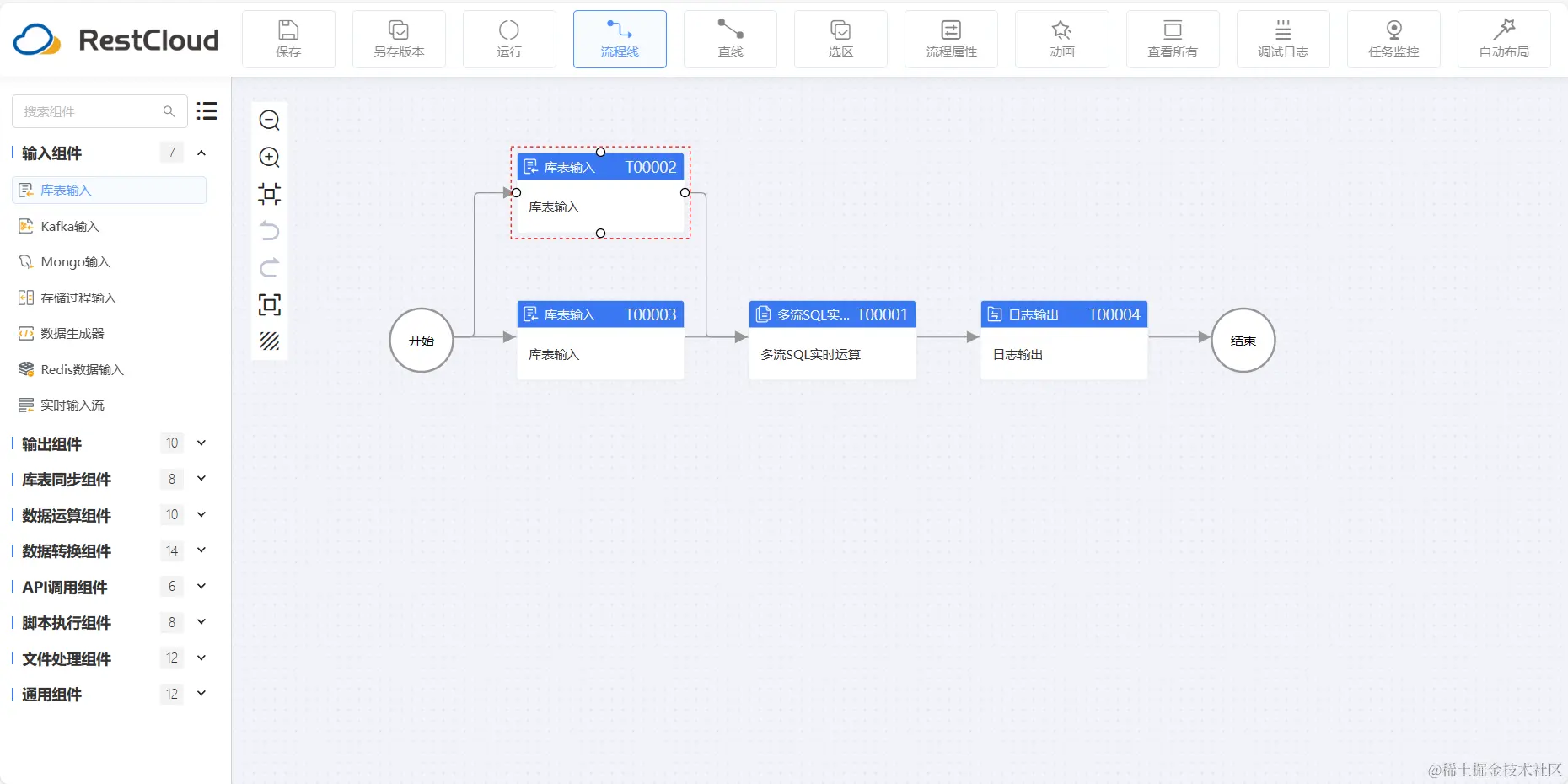Expand the 库表同步组件 group
The width and height of the screenshot is (1568, 784).
[x=201, y=479]
